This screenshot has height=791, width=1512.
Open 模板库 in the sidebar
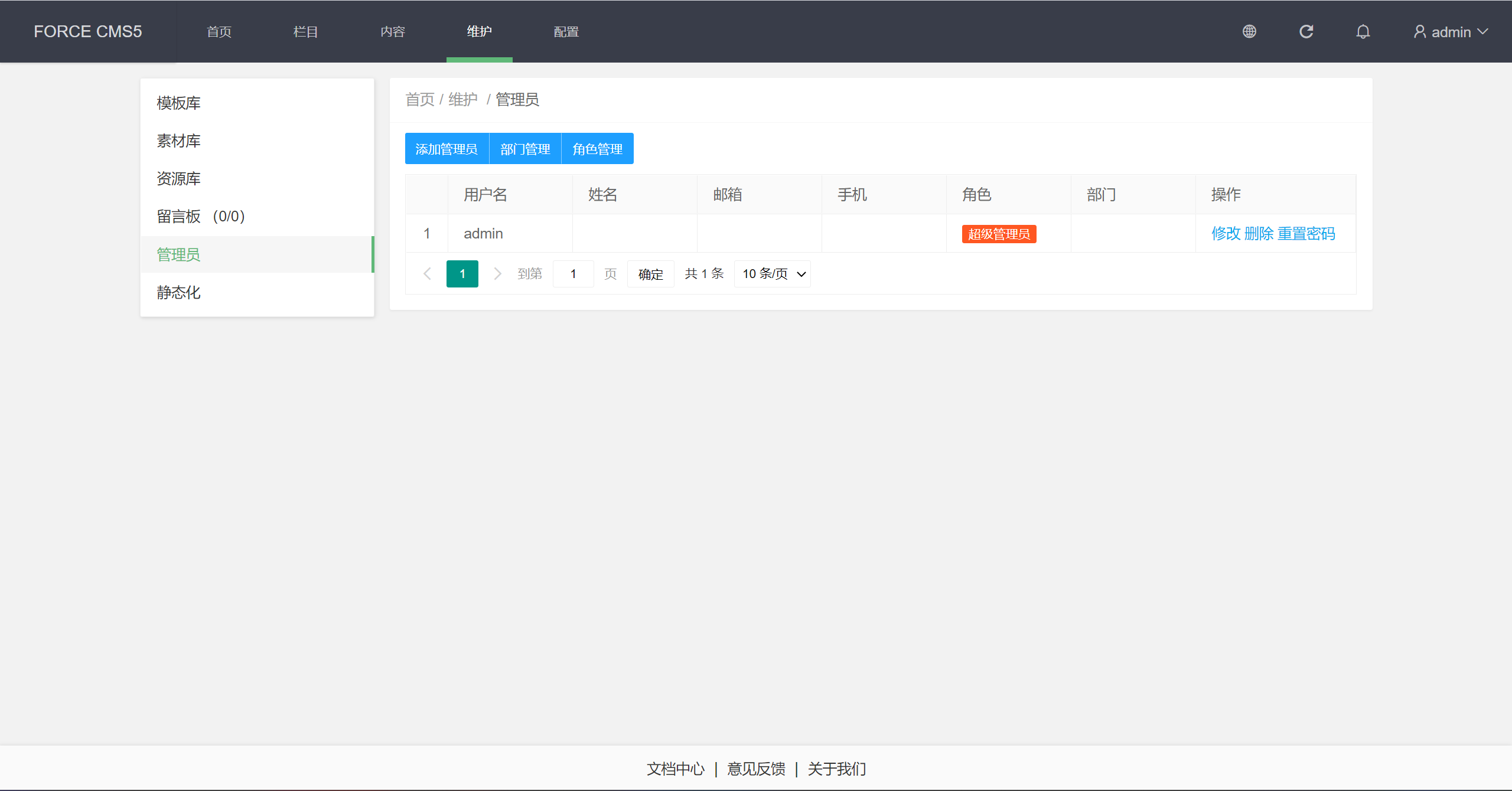257,103
